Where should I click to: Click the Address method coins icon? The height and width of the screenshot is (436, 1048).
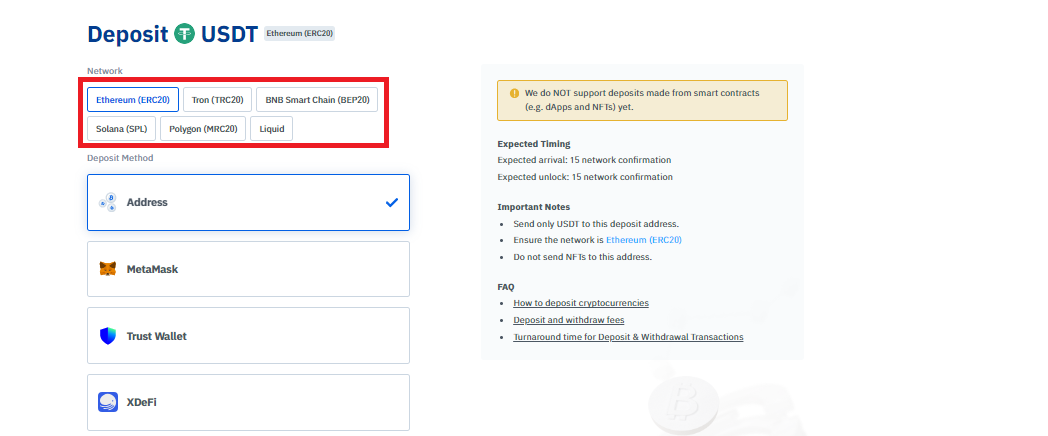point(108,202)
